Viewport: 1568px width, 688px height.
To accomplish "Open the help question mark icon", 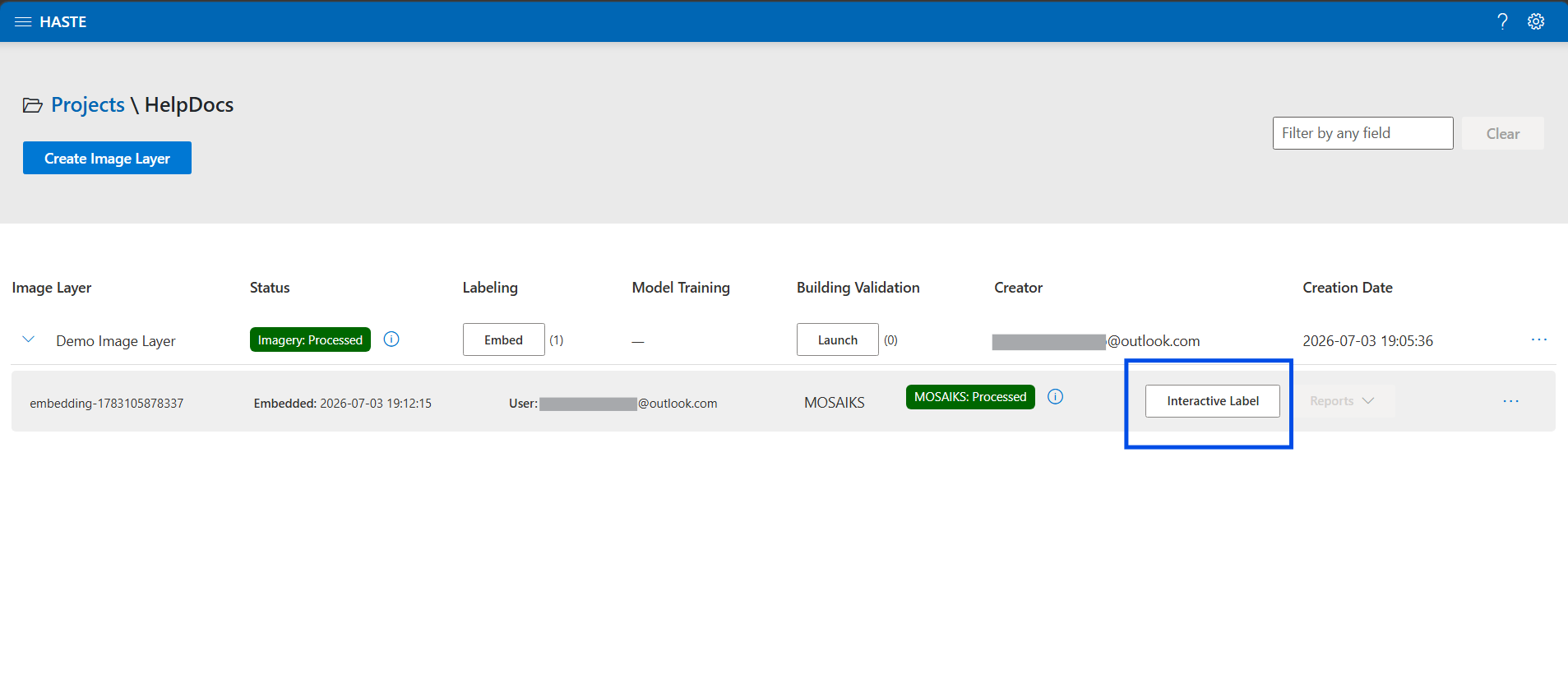I will point(1502,21).
